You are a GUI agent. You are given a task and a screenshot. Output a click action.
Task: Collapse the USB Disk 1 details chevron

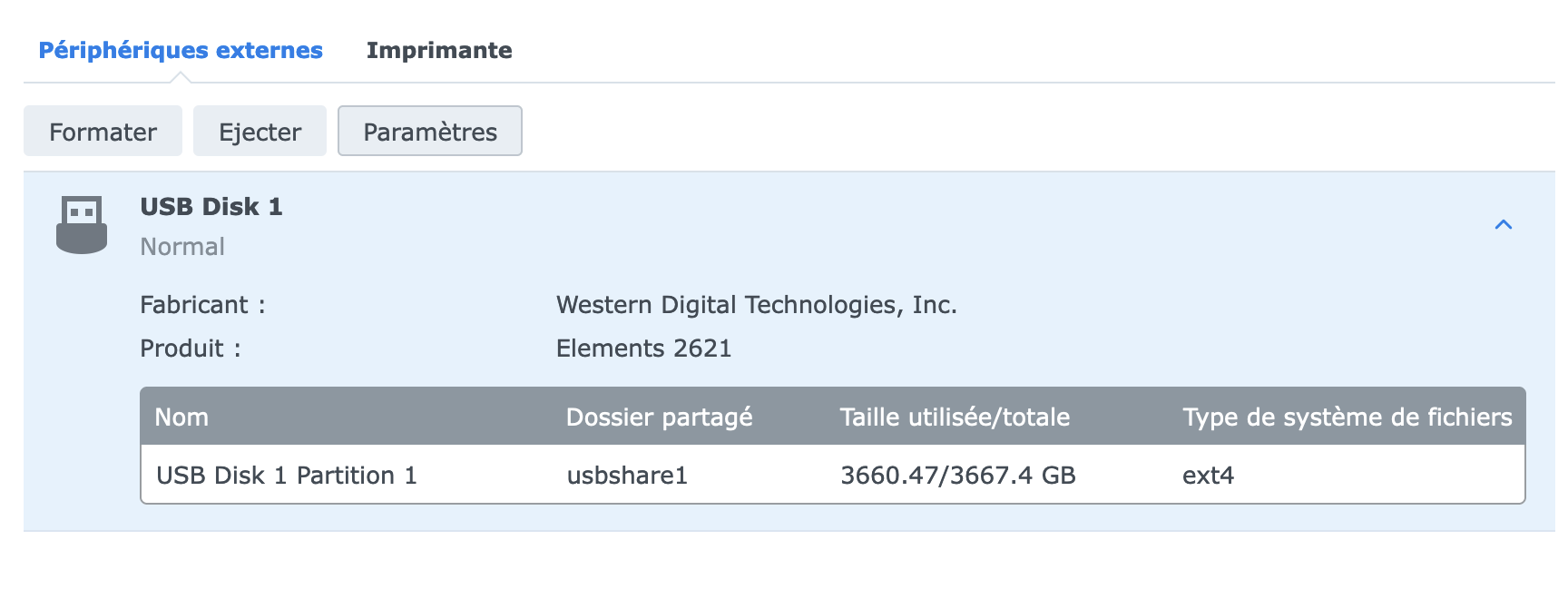[x=1503, y=224]
